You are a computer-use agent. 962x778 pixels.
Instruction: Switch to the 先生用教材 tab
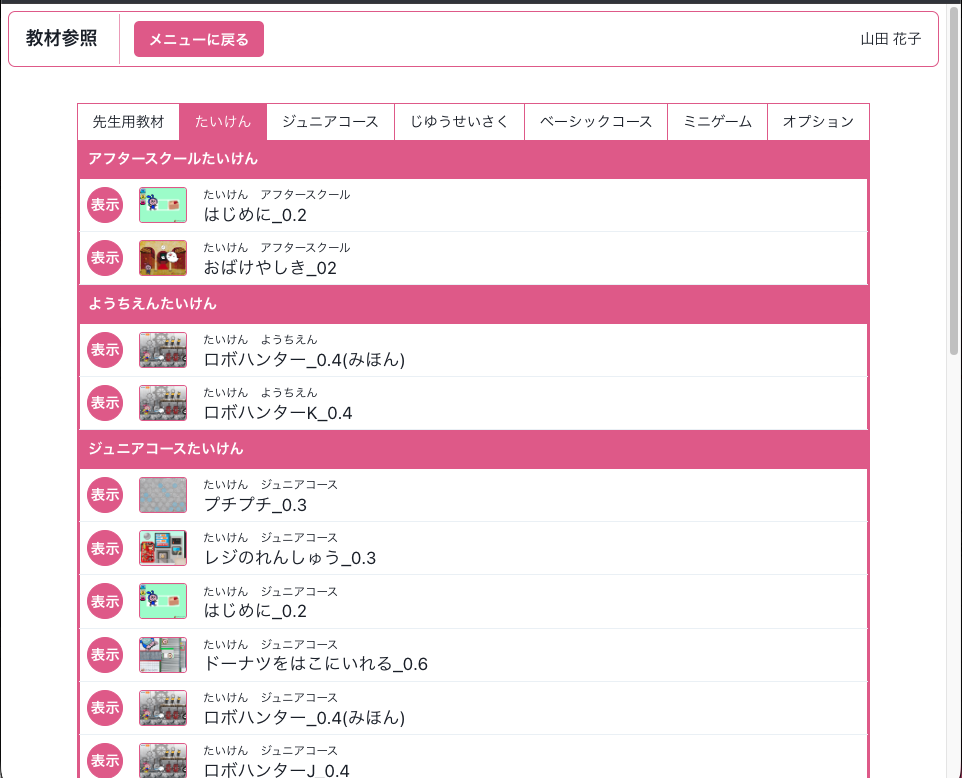pos(128,122)
